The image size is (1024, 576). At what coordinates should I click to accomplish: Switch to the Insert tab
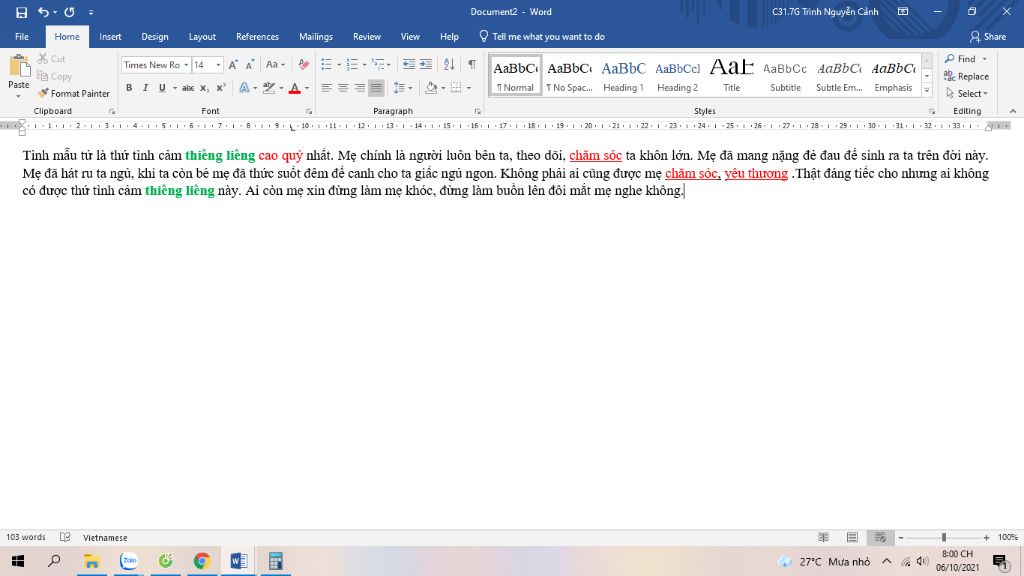click(110, 37)
